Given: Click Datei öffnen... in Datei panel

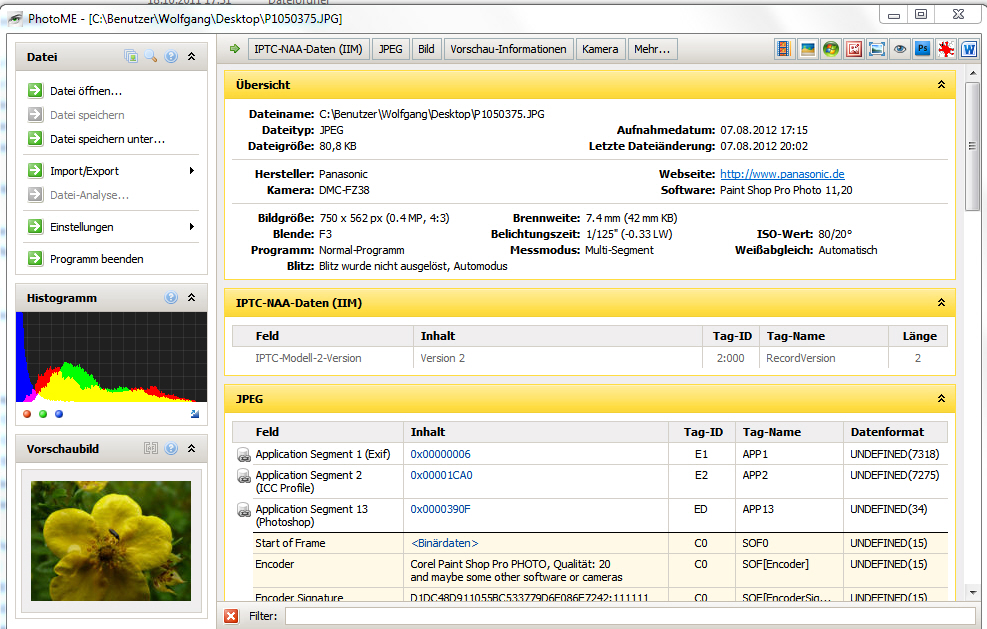Looking at the screenshot, I should (86, 91).
